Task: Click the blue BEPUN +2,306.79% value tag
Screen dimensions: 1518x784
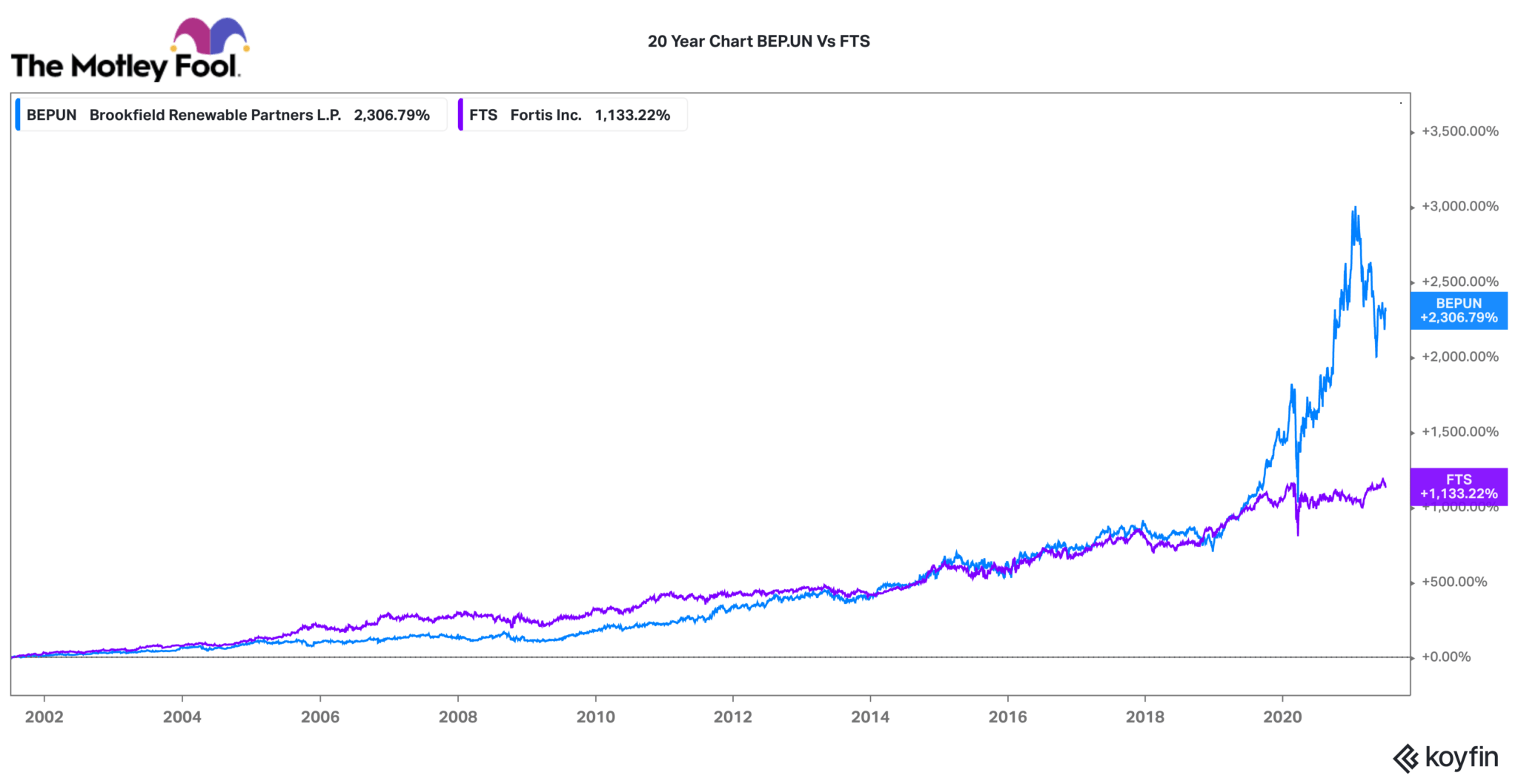Action: pos(1458,310)
